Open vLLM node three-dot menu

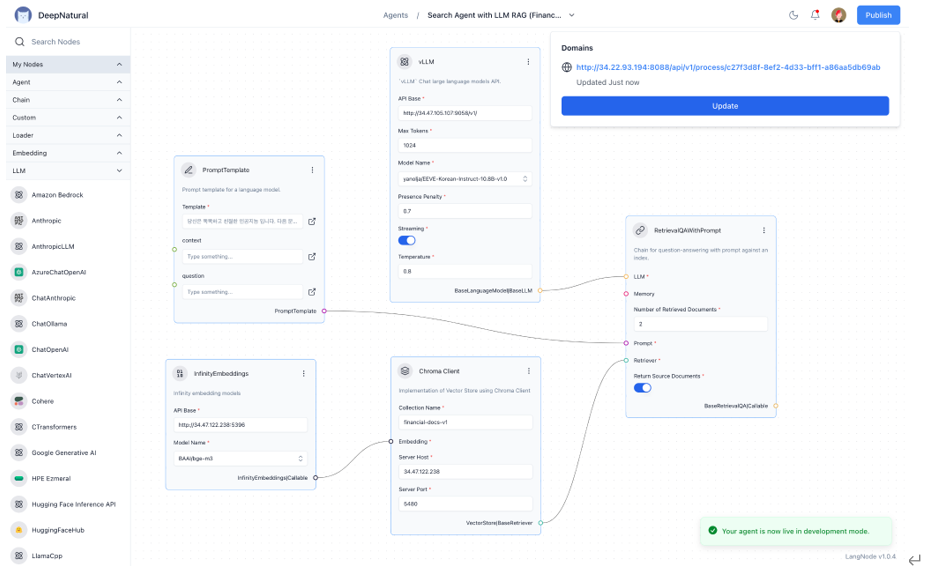(x=529, y=62)
